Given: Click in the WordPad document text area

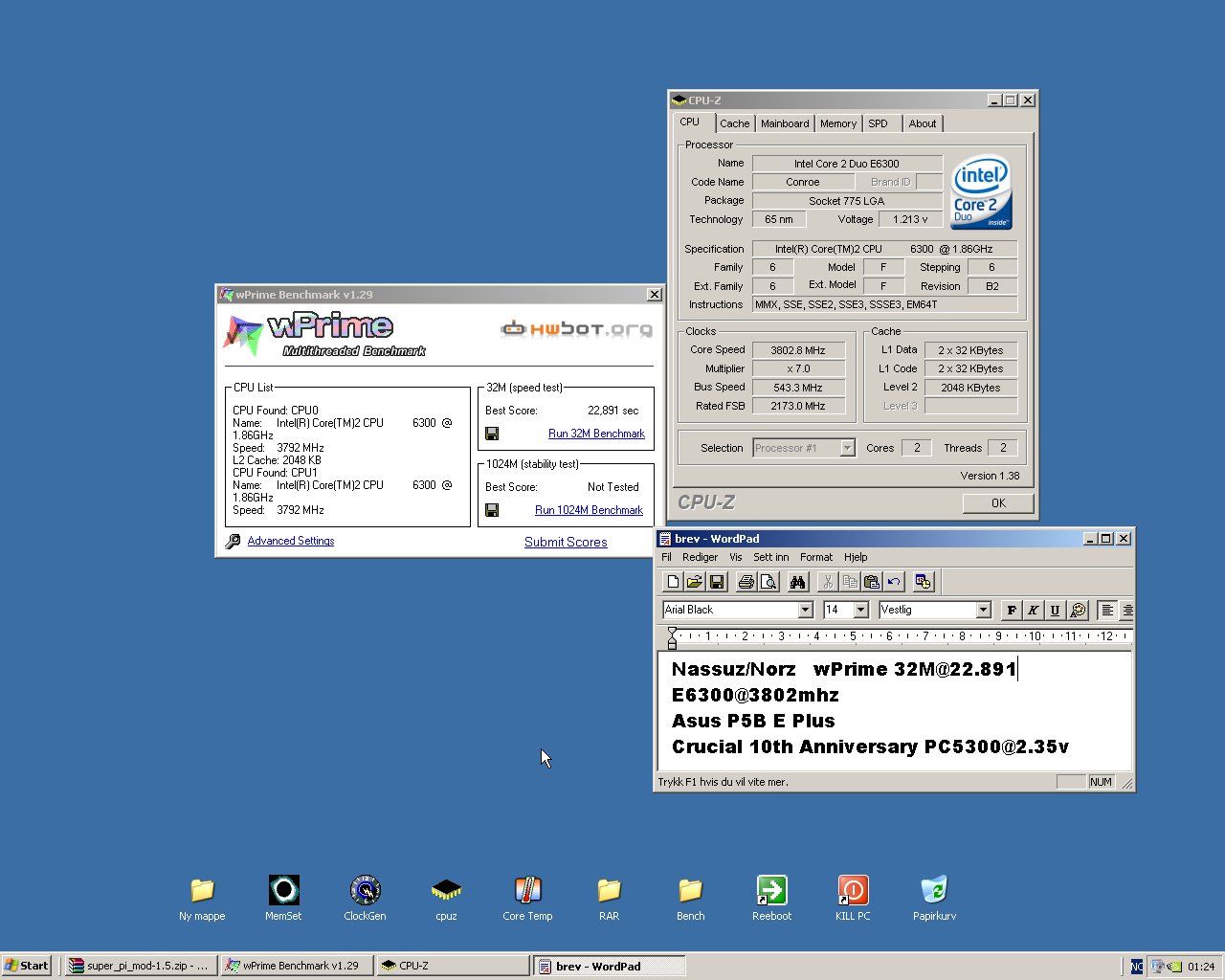Looking at the screenshot, I should click(x=895, y=709).
